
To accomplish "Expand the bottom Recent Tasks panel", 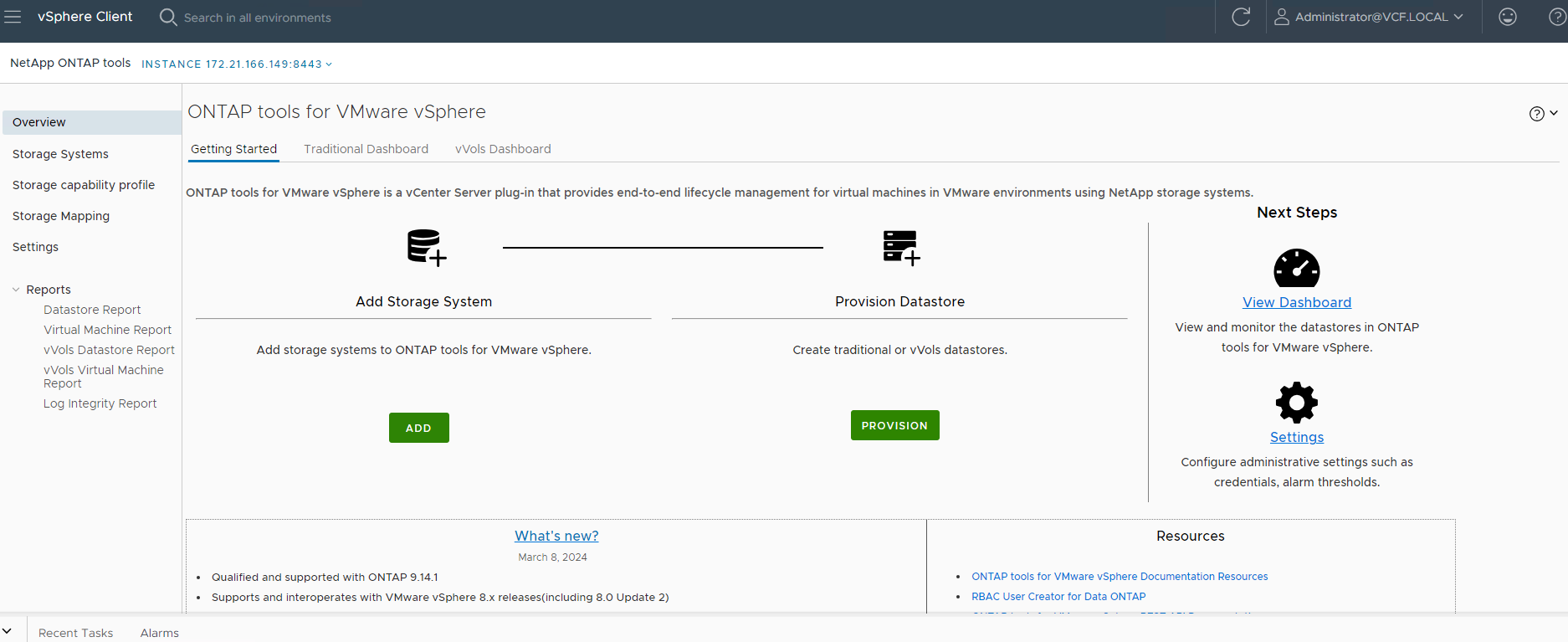I will tap(8, 631).
